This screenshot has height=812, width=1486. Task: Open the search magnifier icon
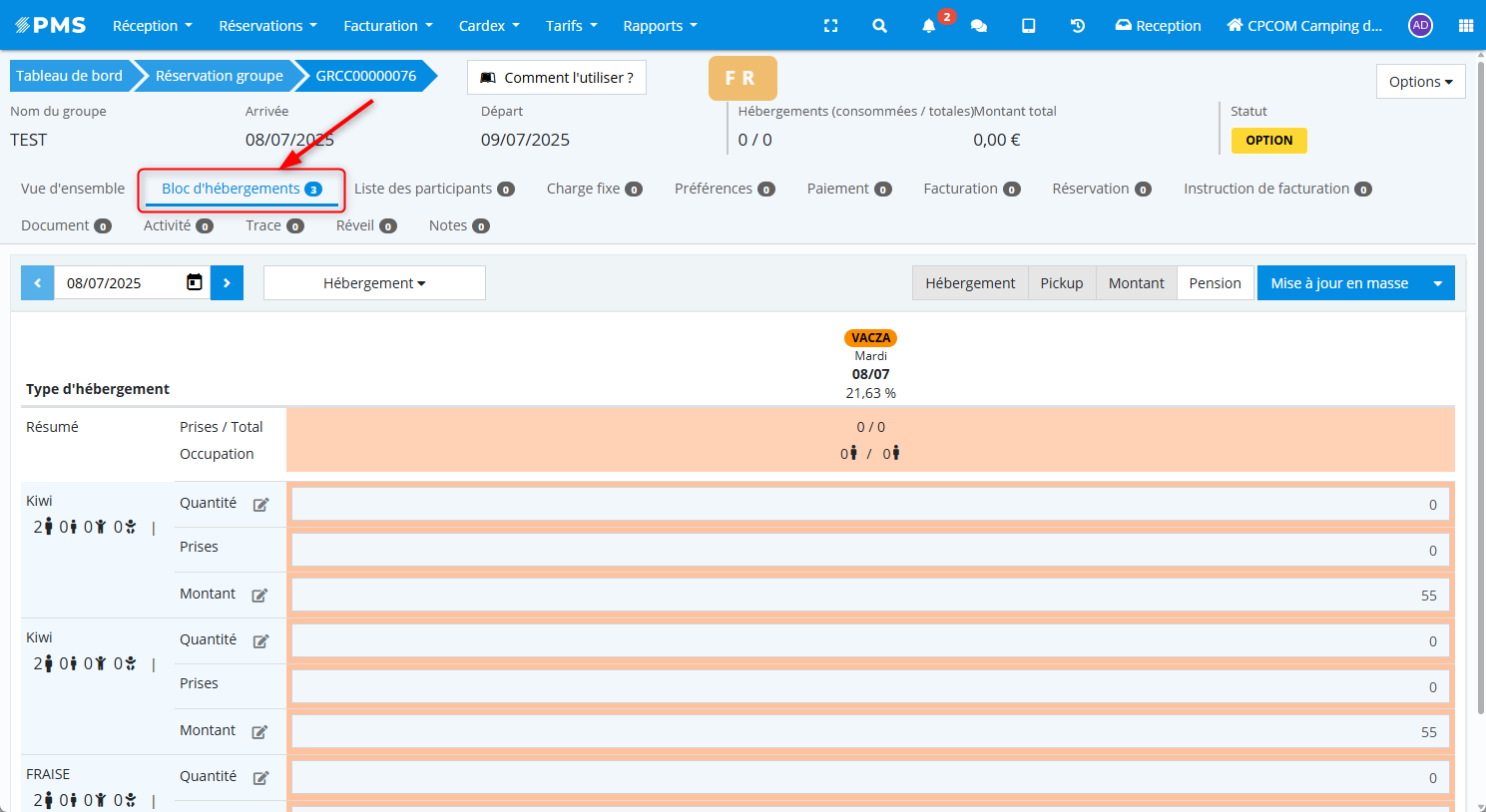[879, 26]
